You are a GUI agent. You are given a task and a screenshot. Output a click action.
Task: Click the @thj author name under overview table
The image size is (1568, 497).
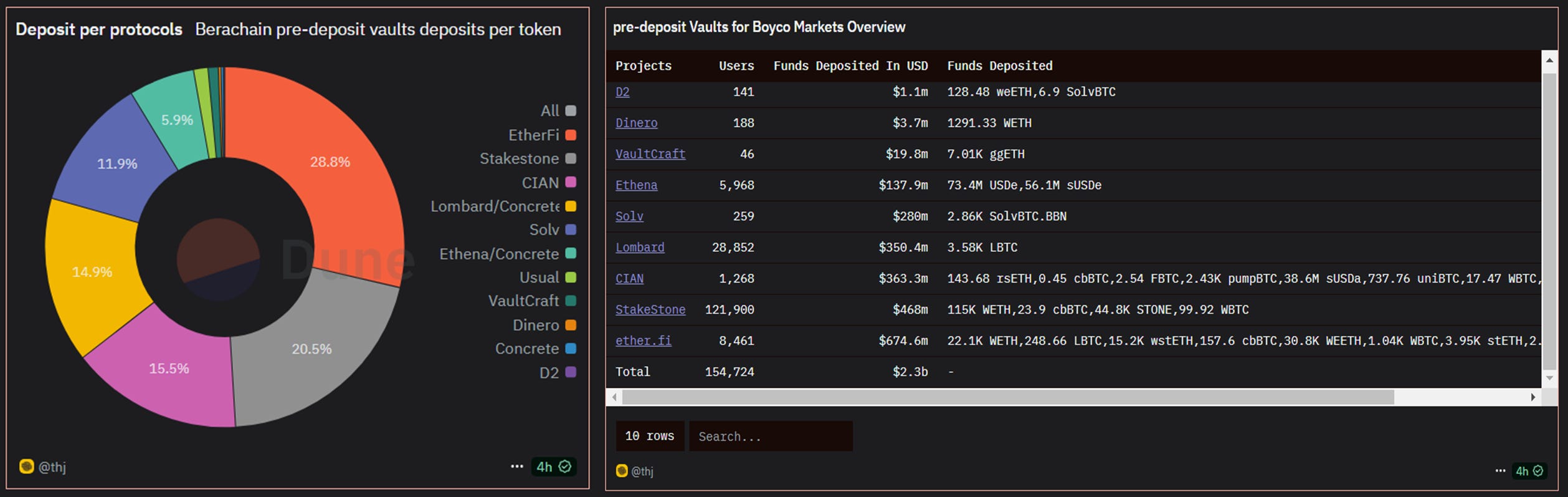(642, 471)
